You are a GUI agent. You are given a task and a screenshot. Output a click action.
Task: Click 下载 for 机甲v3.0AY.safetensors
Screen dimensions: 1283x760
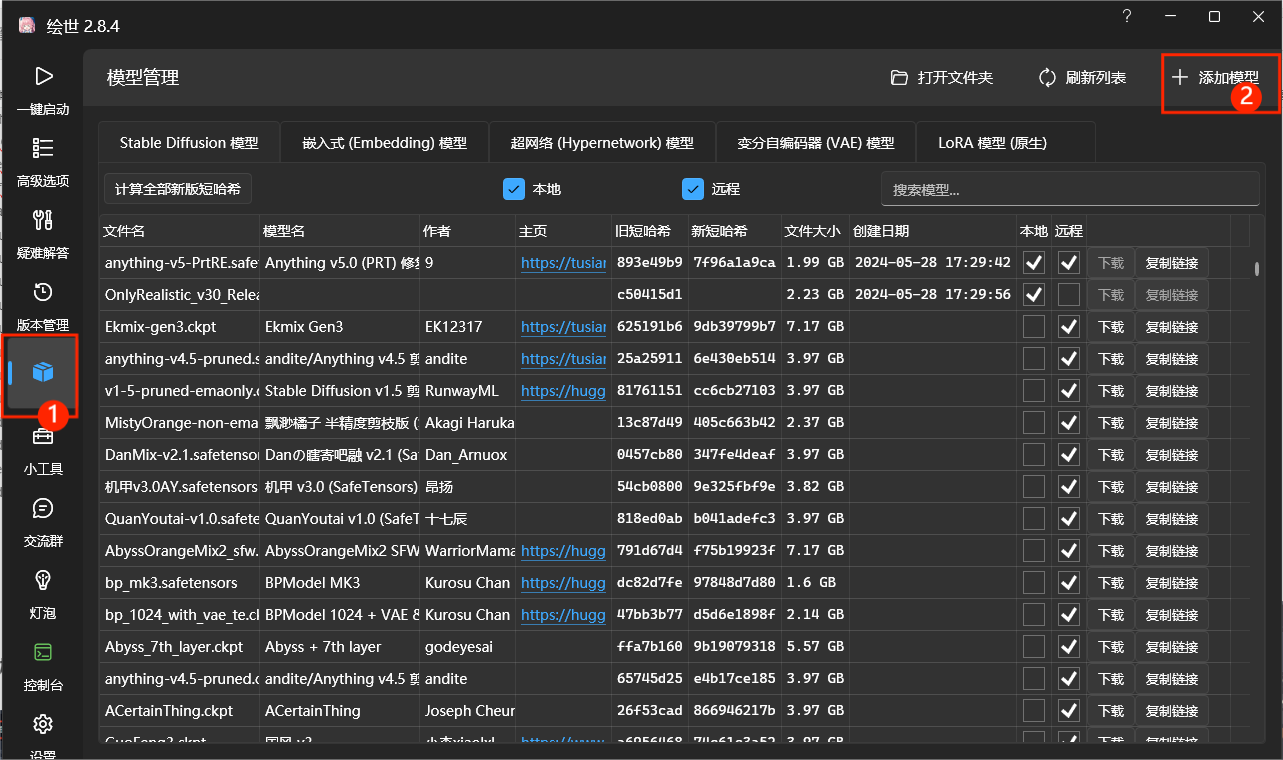[x=1111, y=487]
